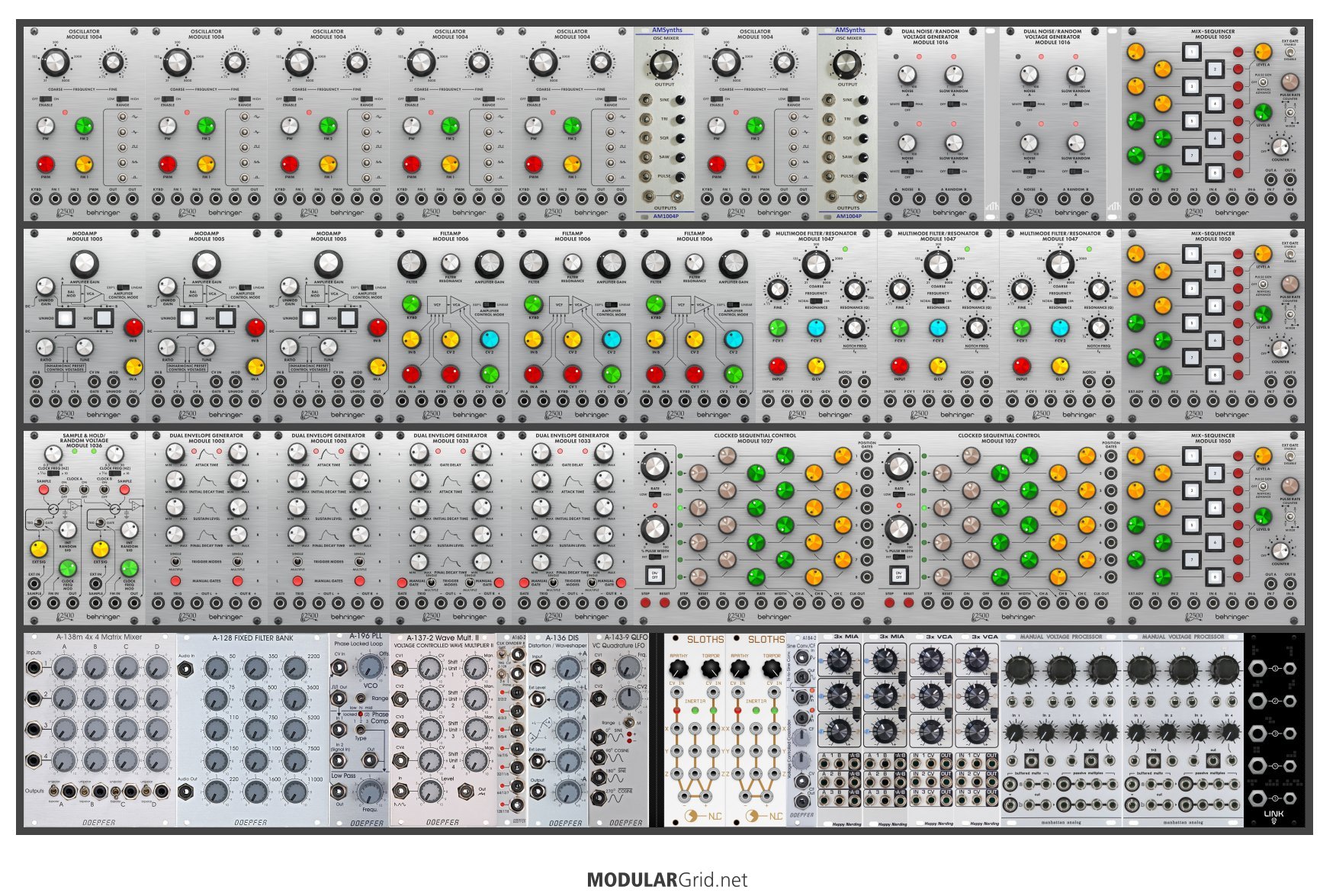Click the A-143-9 QLFO CV2 attenuator knob

630,698
